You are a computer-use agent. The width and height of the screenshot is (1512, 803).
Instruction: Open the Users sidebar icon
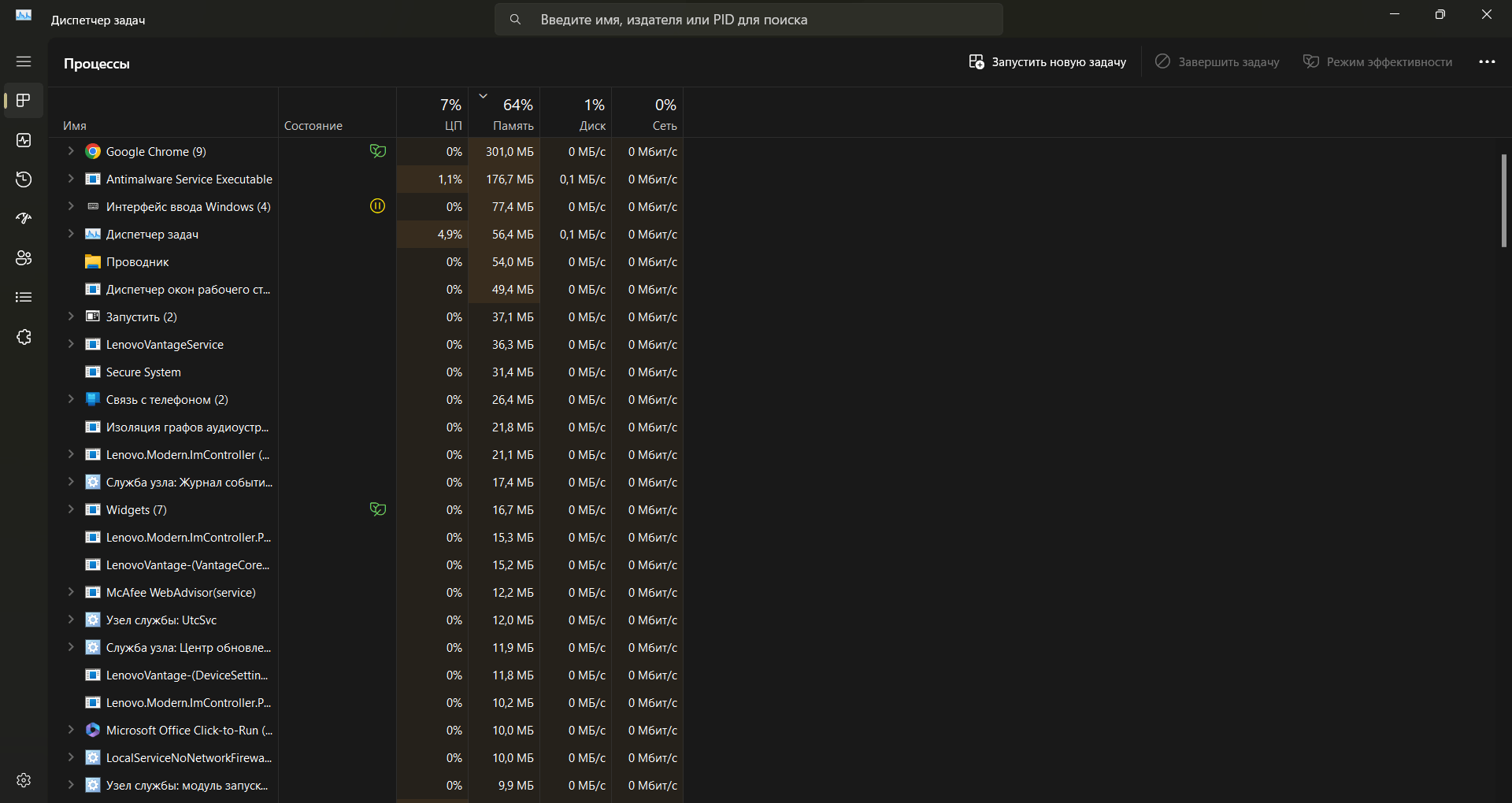click(24, 257)
